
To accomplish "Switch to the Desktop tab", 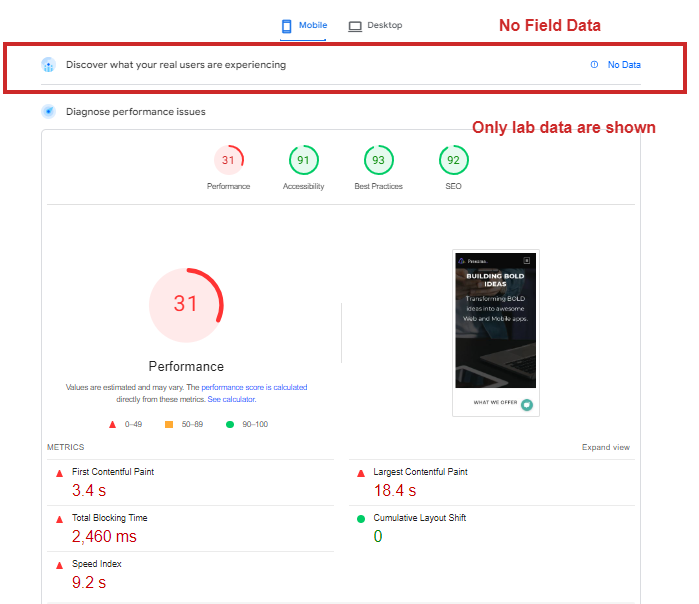I will (375, 26).
